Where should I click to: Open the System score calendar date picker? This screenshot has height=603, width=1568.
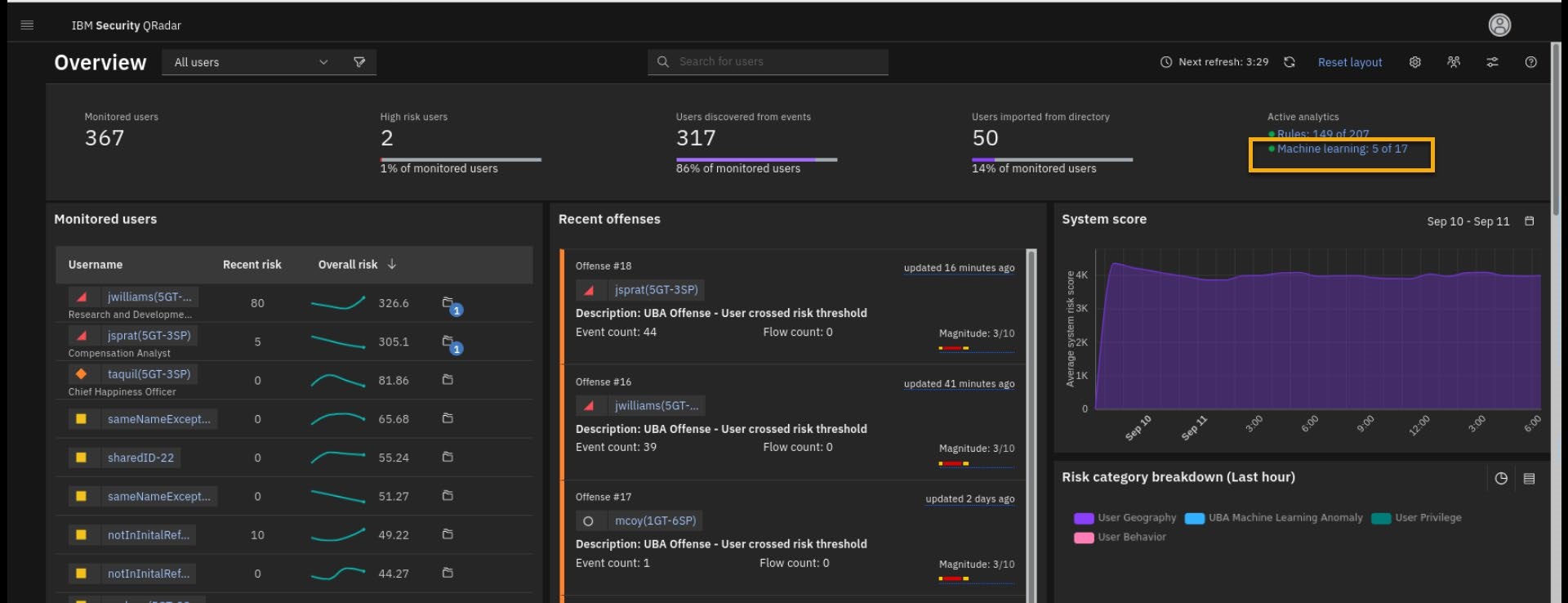coord(1530,221)
